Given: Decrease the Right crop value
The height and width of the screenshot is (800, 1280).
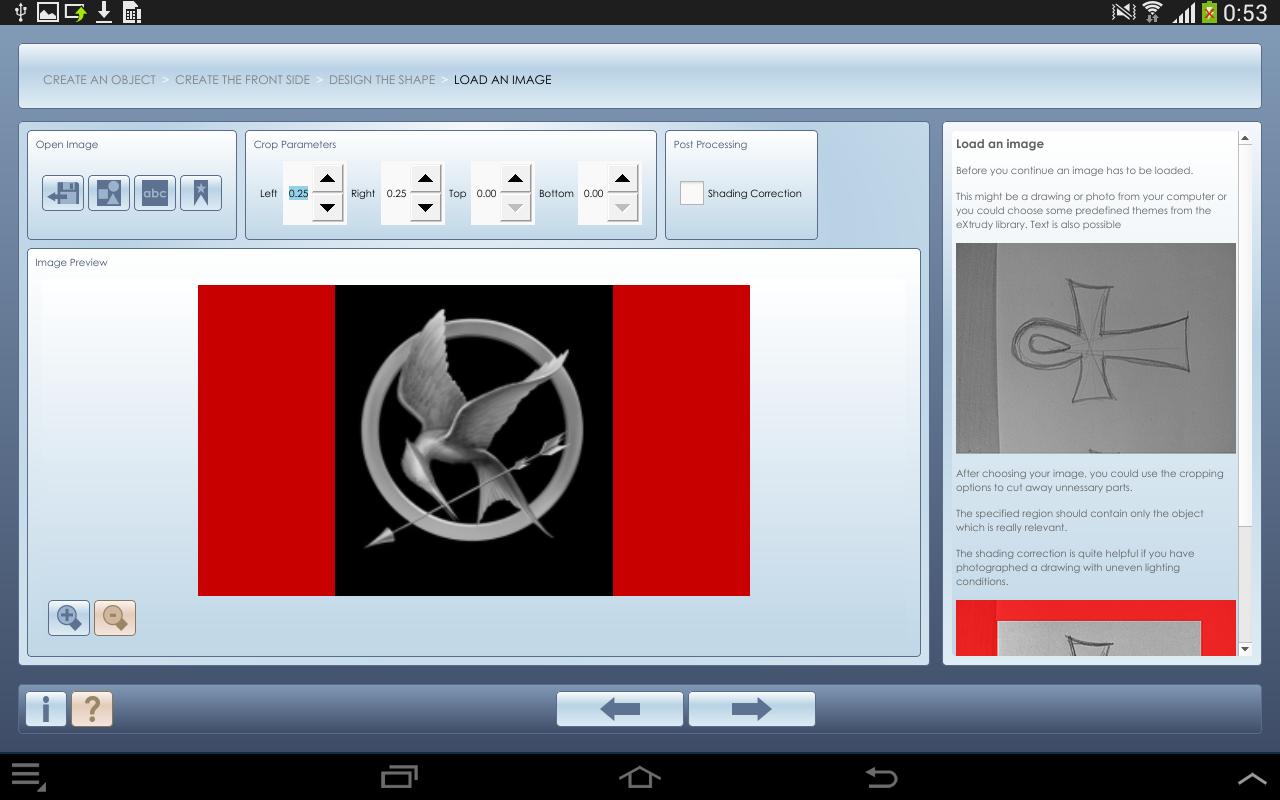Looking at the screenshot, I should click(425, 208).
